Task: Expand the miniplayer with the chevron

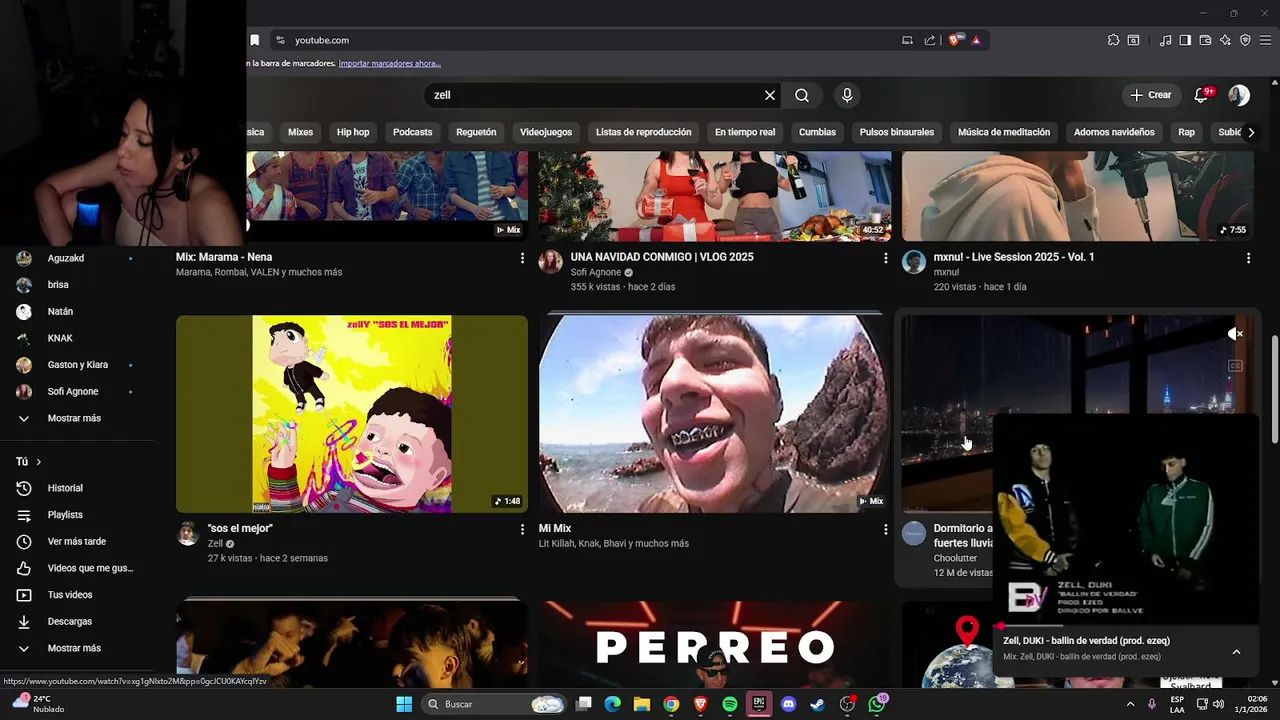Action: (x=1236, y=652)
